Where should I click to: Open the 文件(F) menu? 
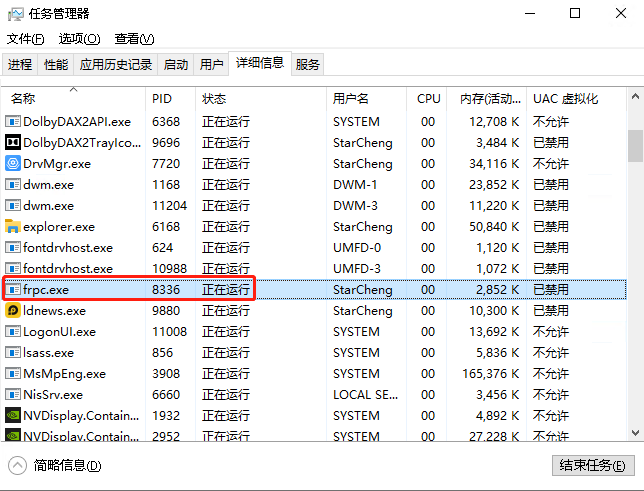25,39
